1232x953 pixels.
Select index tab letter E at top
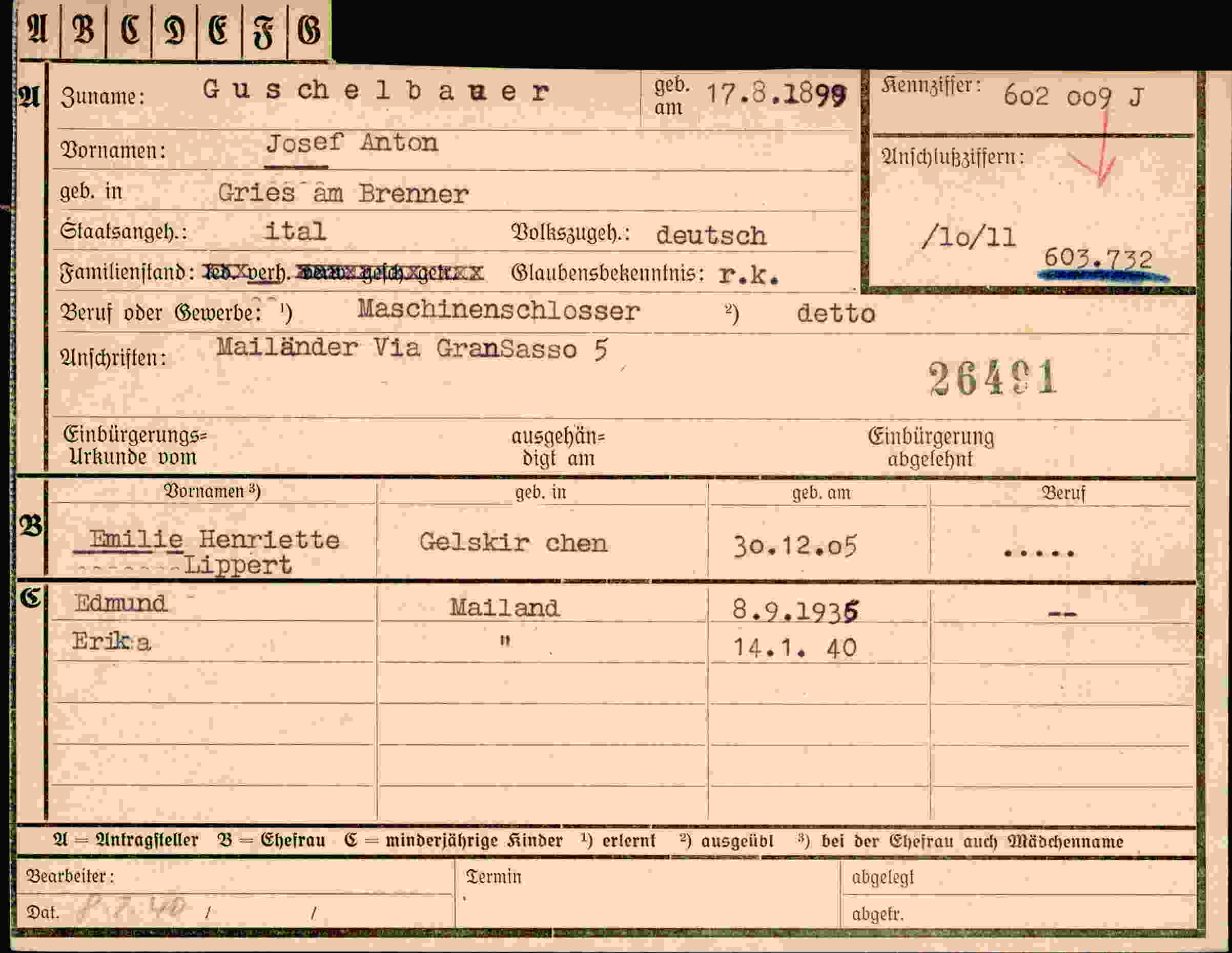pyautogui.click(x=219, y=29)
